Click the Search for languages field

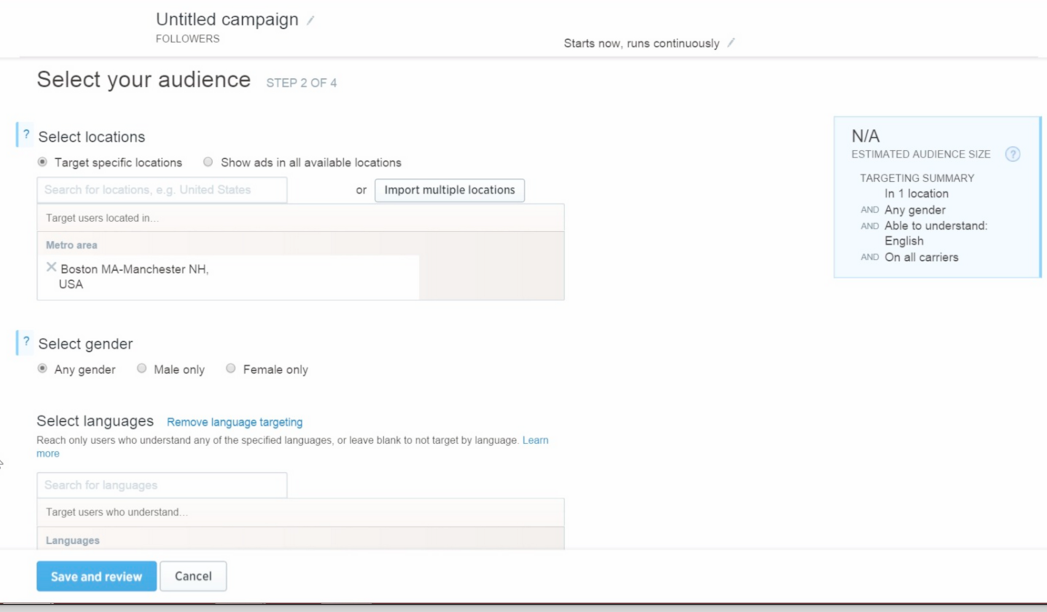coord(162,485)
